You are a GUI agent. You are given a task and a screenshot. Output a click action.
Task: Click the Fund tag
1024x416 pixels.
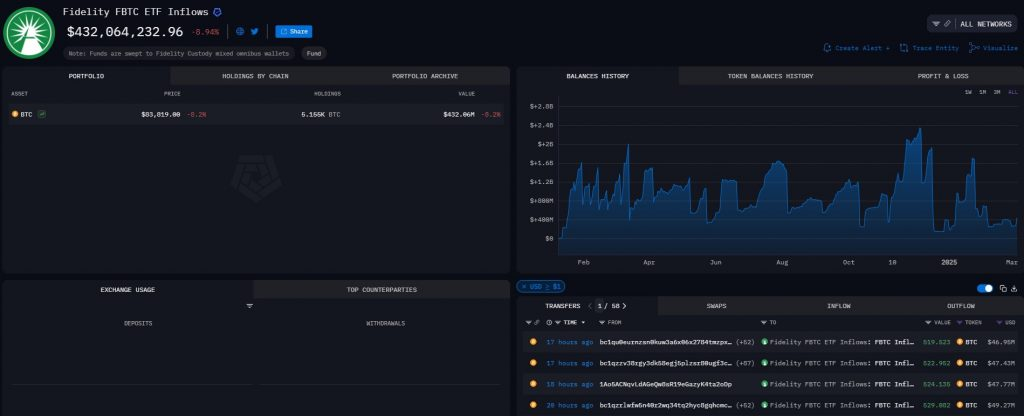click(x=314, y=54)
